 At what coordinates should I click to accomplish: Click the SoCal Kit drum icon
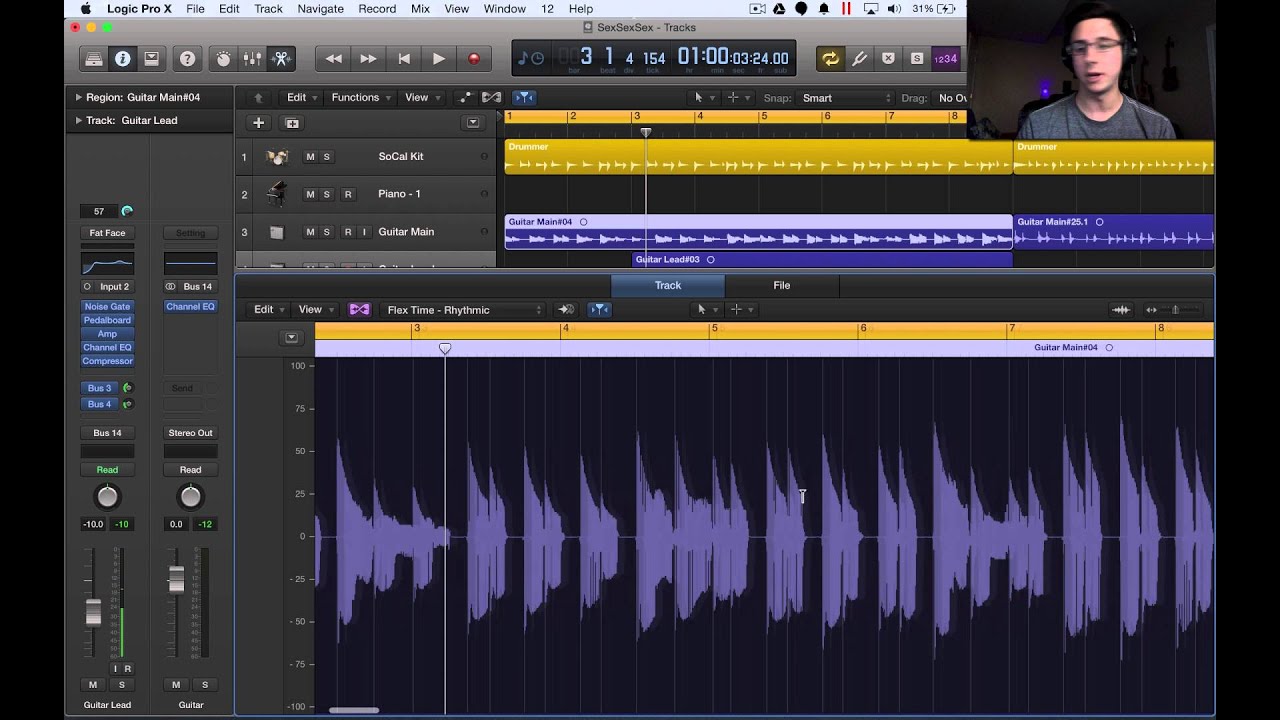pyautogui.click(x=277, y=157)
